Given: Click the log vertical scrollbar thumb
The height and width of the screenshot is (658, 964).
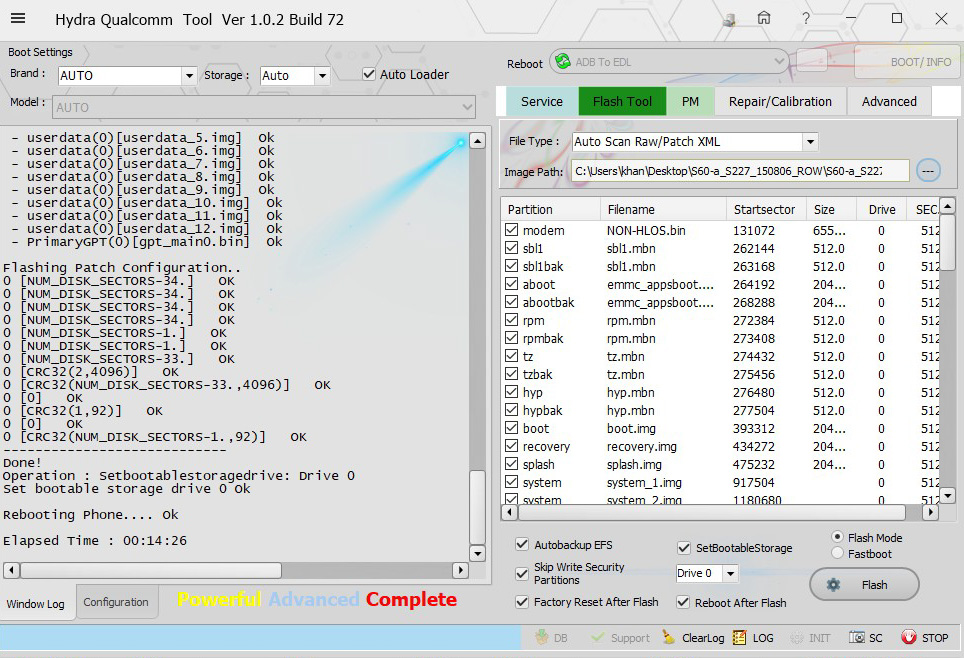Looking at the screenshot, I should [478, 507].
